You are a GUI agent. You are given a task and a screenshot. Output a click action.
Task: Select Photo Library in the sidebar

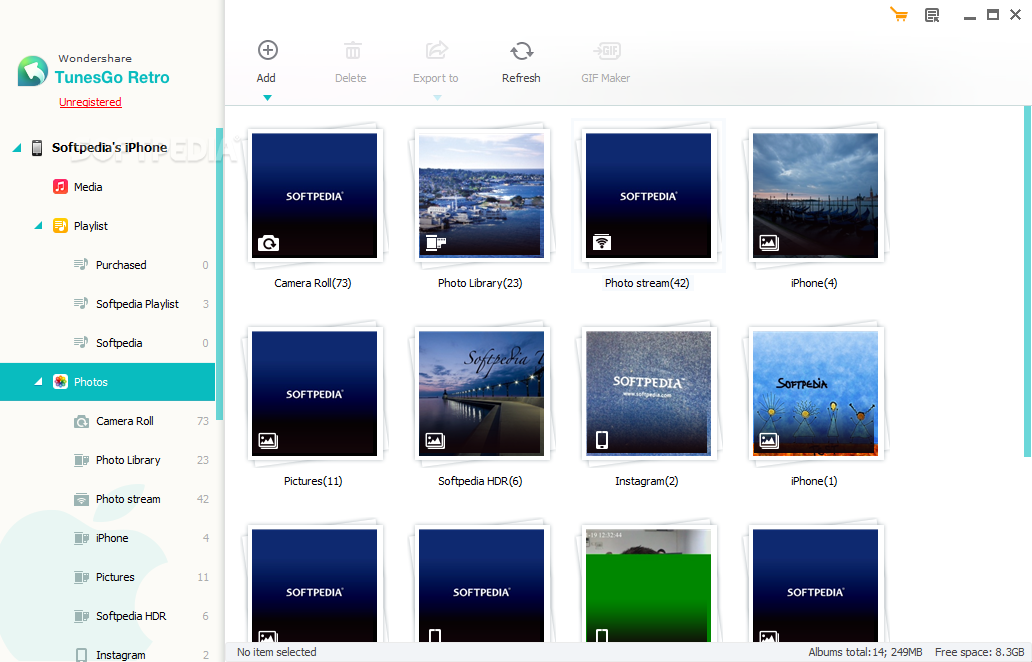(x=107, y=460)
